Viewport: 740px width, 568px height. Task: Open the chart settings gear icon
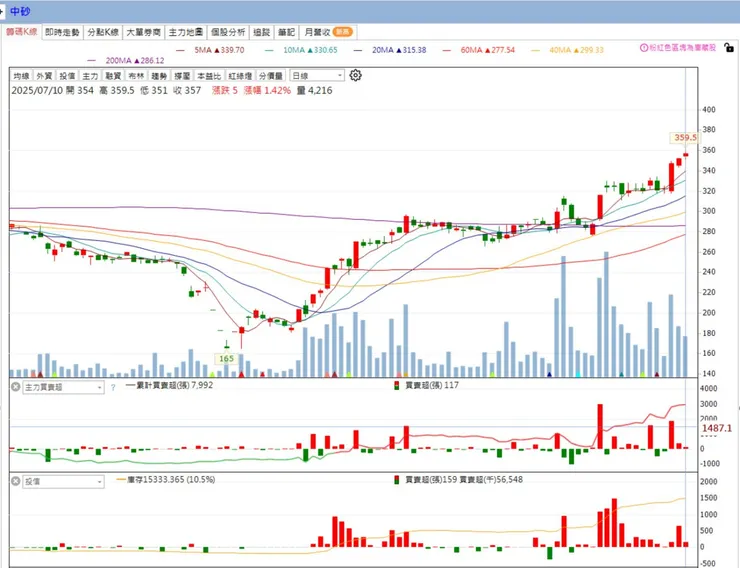point(355,75)
